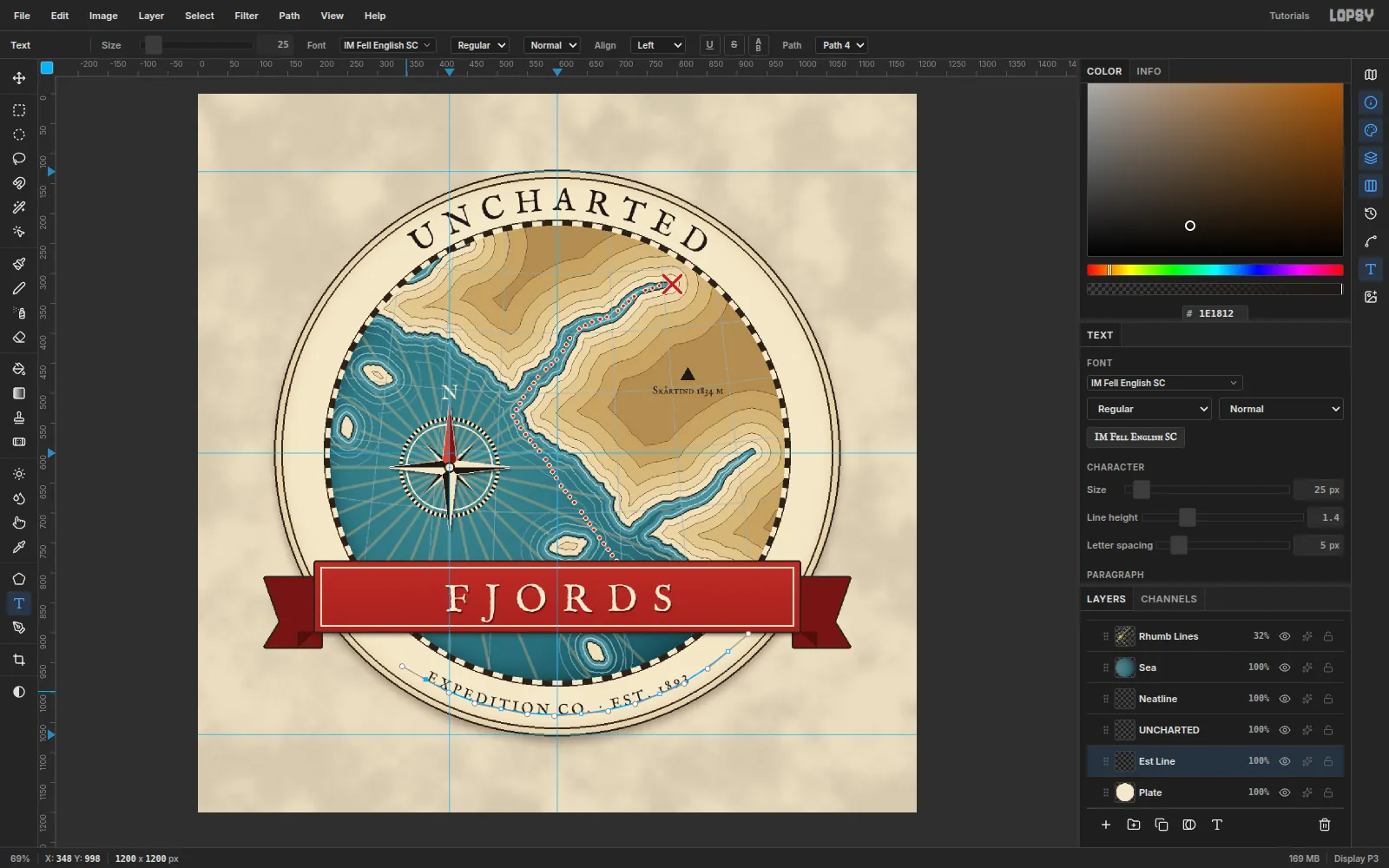Click the IM Fell English SC font preview button
Viewport: 1389px width, 868px height.
[1136, 437]
